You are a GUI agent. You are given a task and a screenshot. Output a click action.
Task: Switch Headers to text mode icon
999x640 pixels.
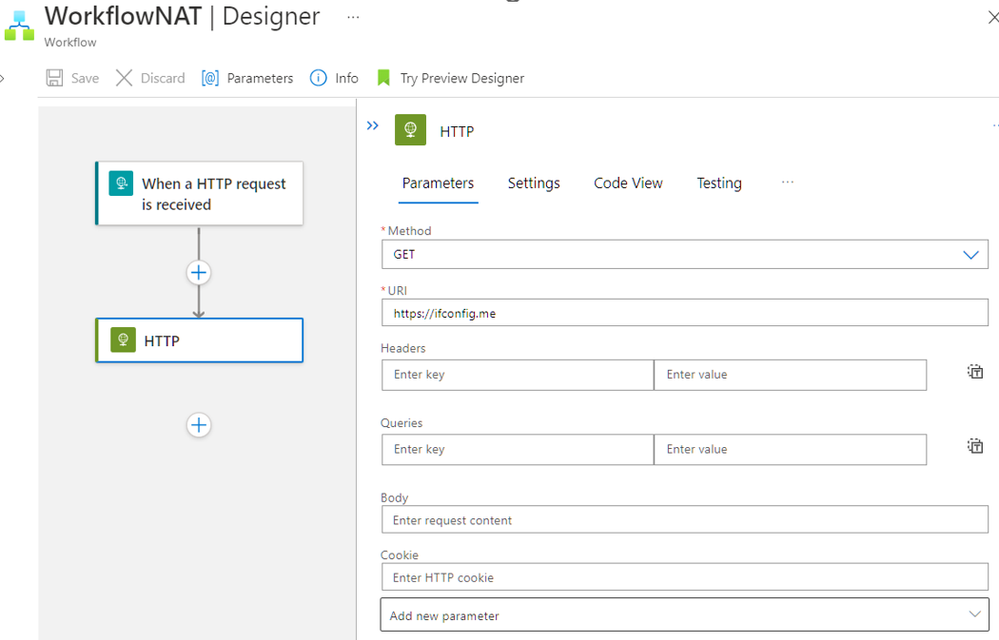click(975, 371)
